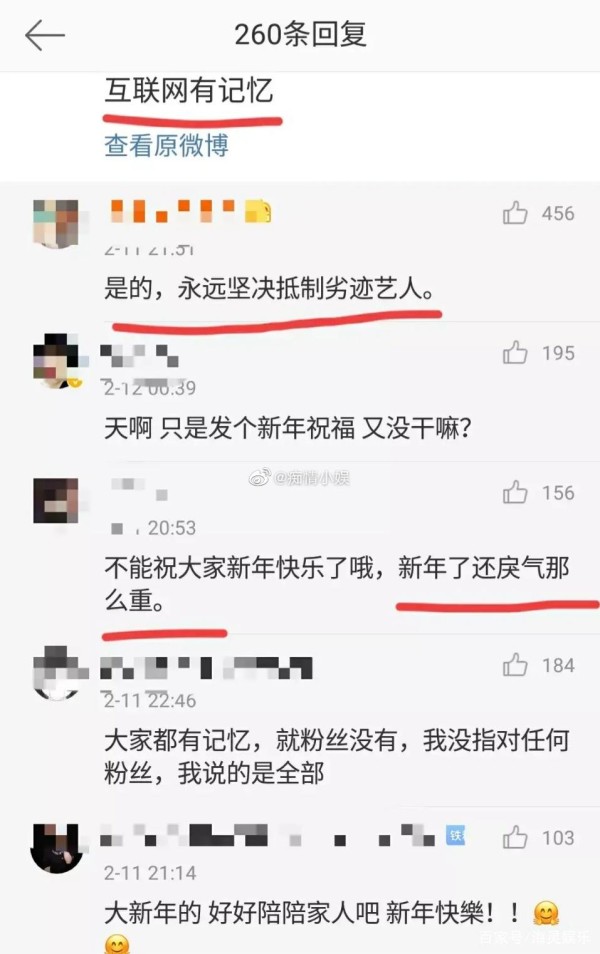Open avatar of the 2-12 00:39 commenter
Screen dimensions: 600x954
pos(56,361)
